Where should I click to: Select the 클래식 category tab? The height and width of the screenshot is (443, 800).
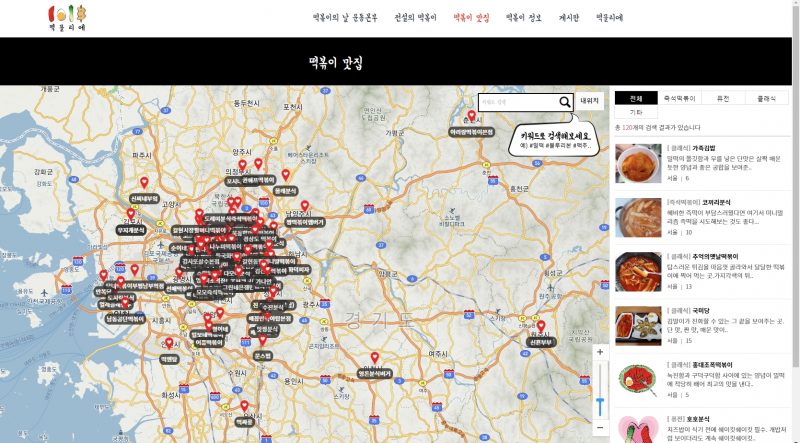[x=766, y=99]
